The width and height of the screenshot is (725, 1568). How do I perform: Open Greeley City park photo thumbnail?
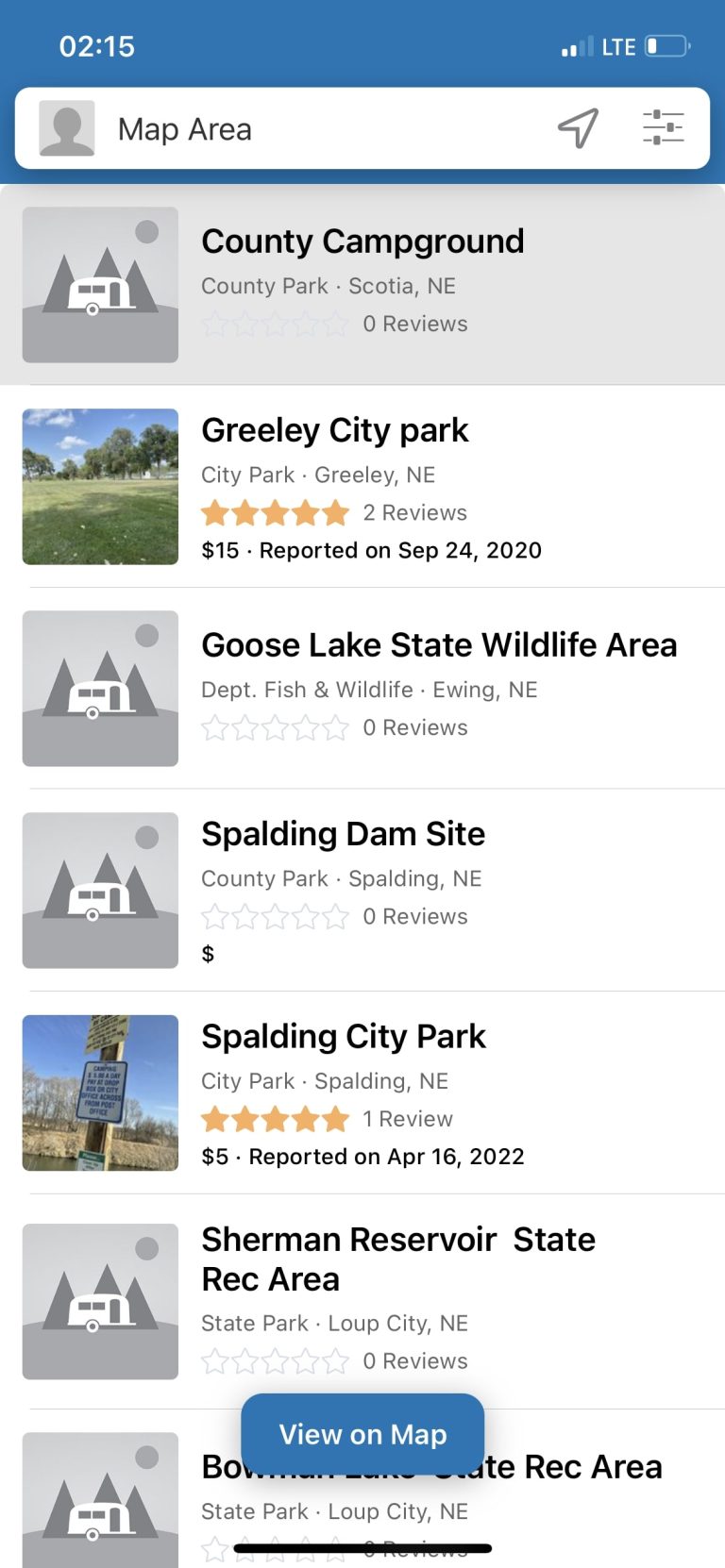pyautogui.click(x=100, y=487)
